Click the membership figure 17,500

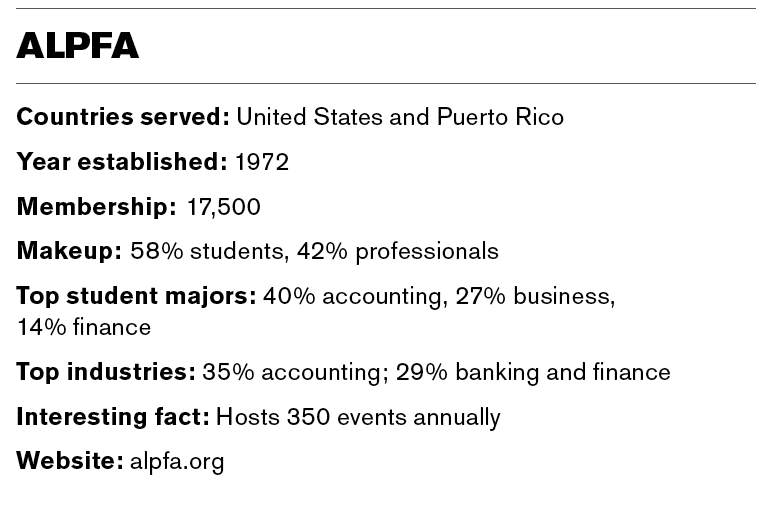pyautogui.click(x=224, y=207)
